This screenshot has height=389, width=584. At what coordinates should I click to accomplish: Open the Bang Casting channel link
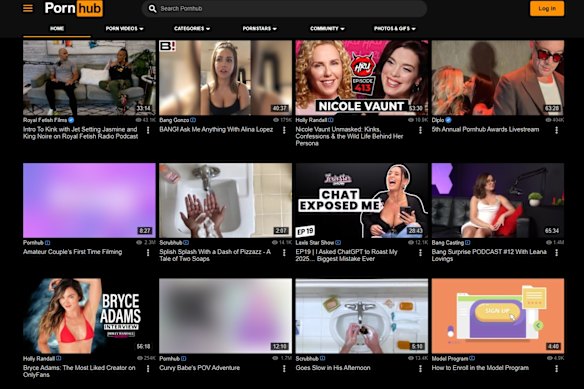(448, 243)
